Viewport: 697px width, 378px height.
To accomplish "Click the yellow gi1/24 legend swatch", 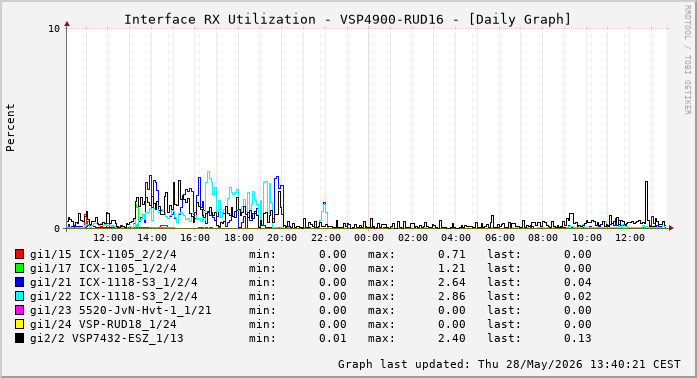I will point(19,324).
